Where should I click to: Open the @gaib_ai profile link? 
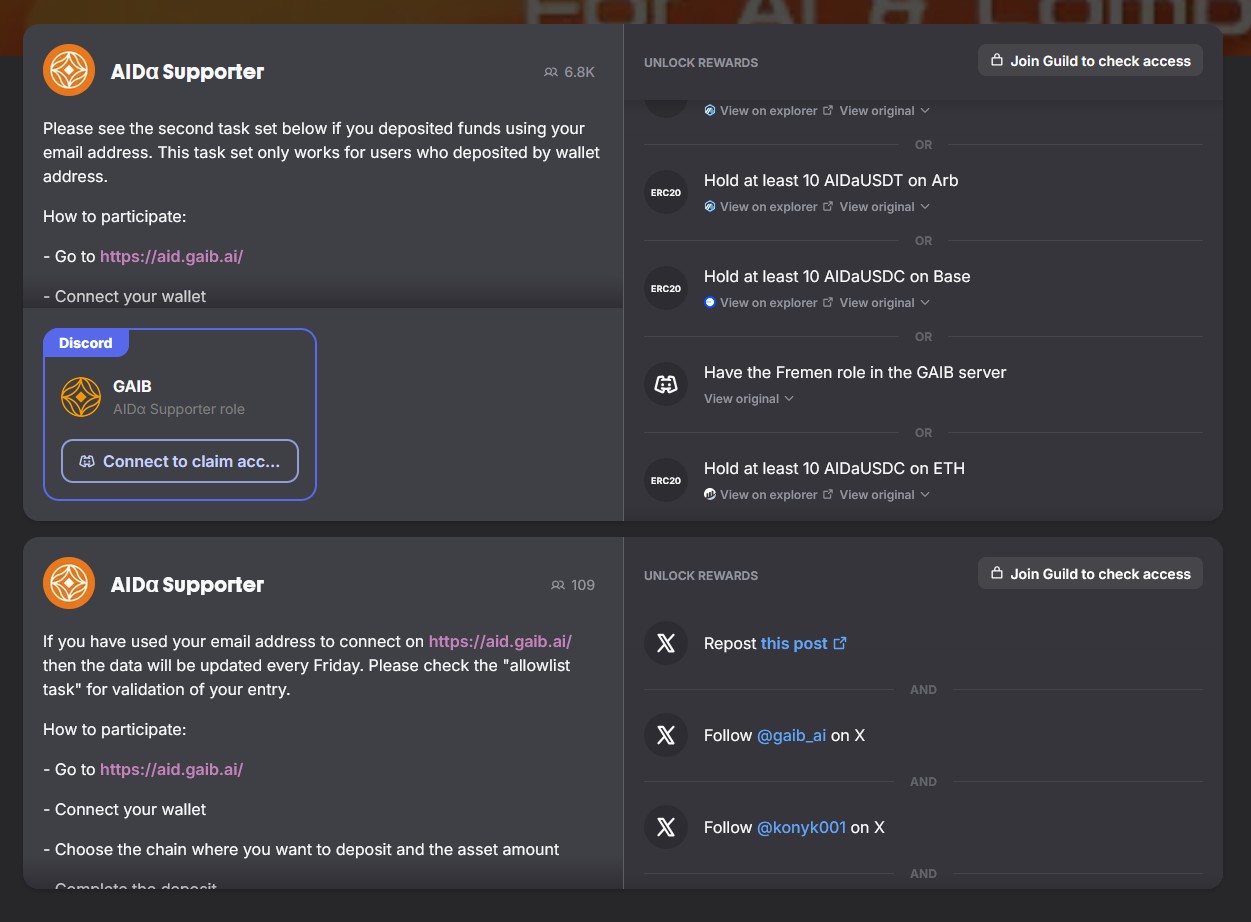(791, 735)
